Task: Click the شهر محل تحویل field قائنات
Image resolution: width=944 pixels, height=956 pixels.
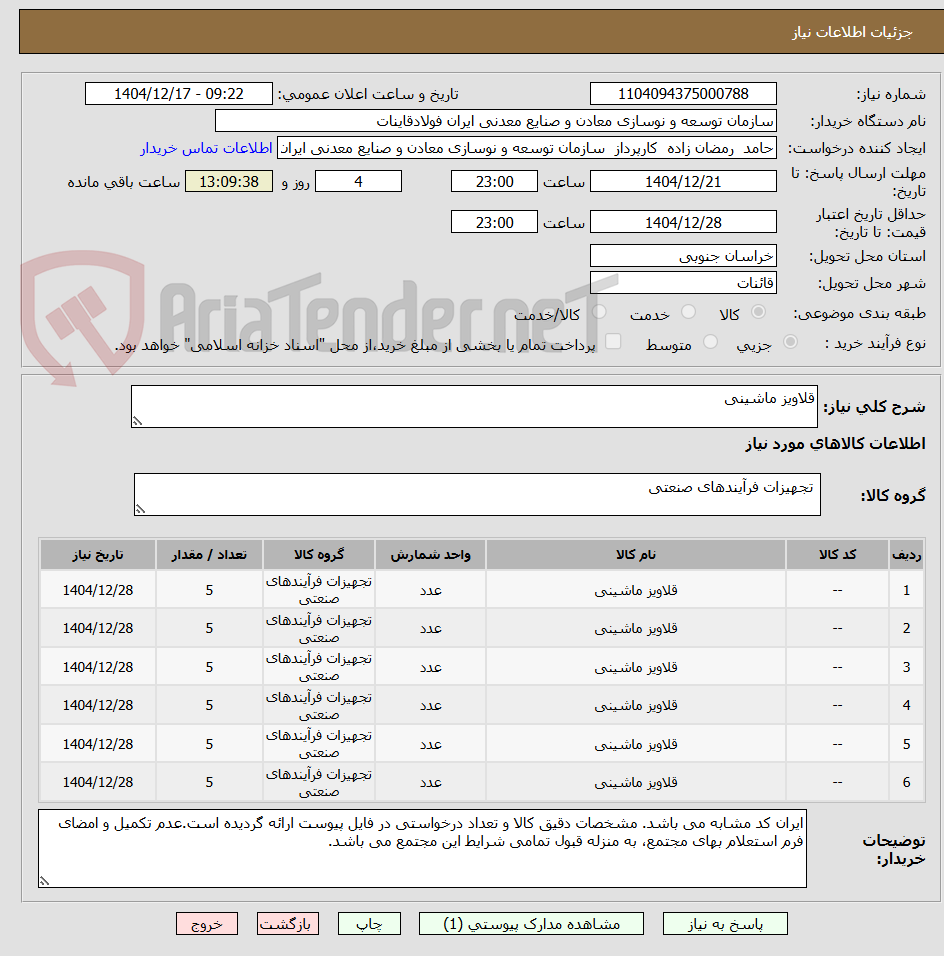Action: tap(683, 282)
